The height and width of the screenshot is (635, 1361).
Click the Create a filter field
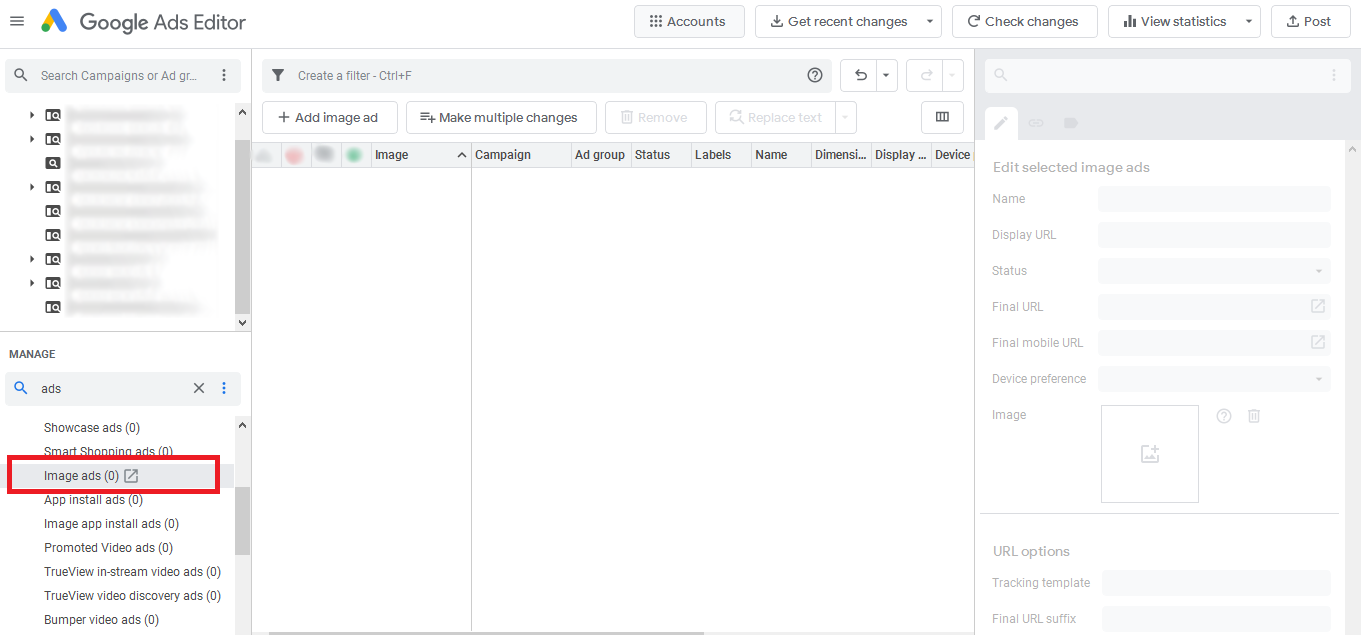pos(548,75)
